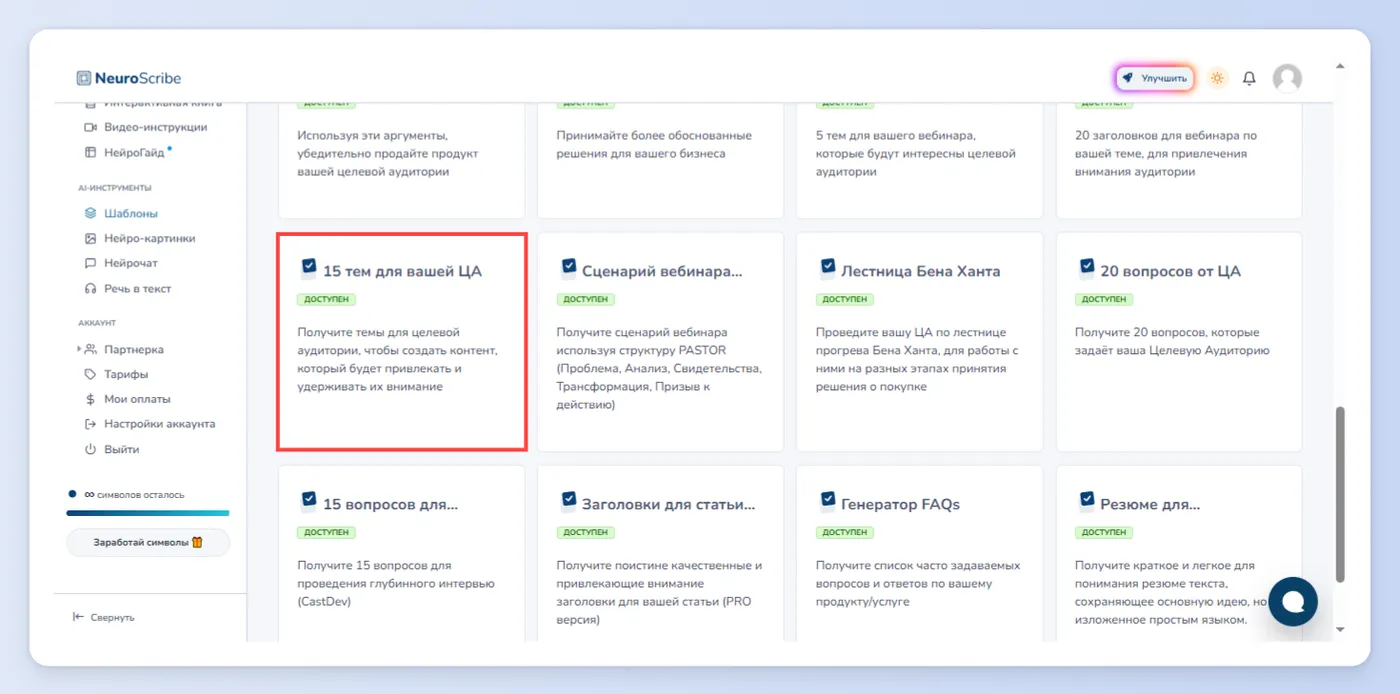Click the Нейро-картинки sidebar icon
1400x694 pixels.
point(90,239)
